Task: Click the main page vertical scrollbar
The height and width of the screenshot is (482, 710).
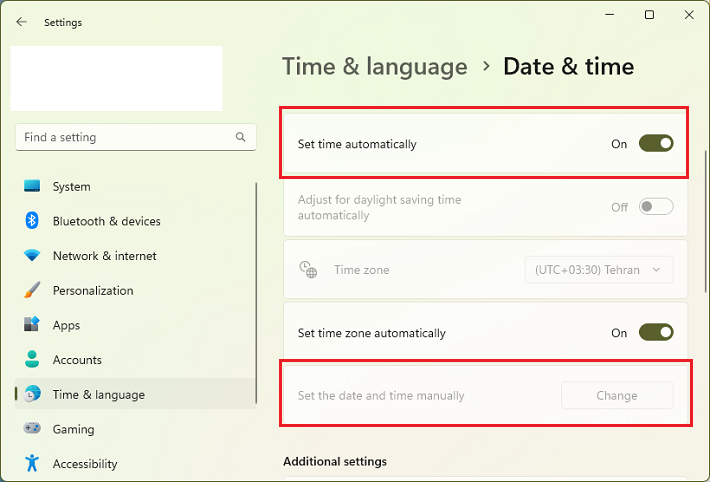Action: point(706,222)
